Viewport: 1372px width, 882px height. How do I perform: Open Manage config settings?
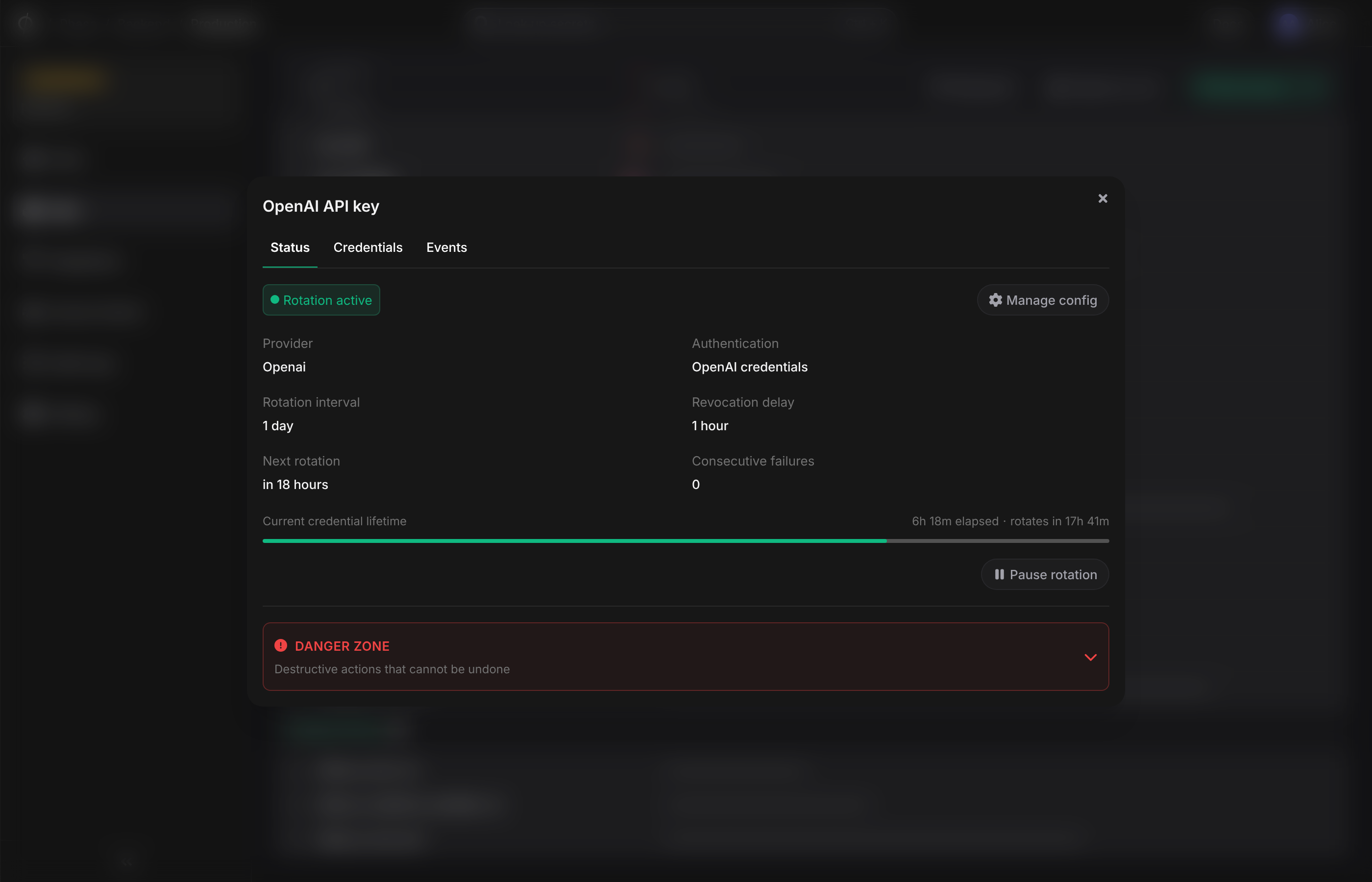(1043, 300)
